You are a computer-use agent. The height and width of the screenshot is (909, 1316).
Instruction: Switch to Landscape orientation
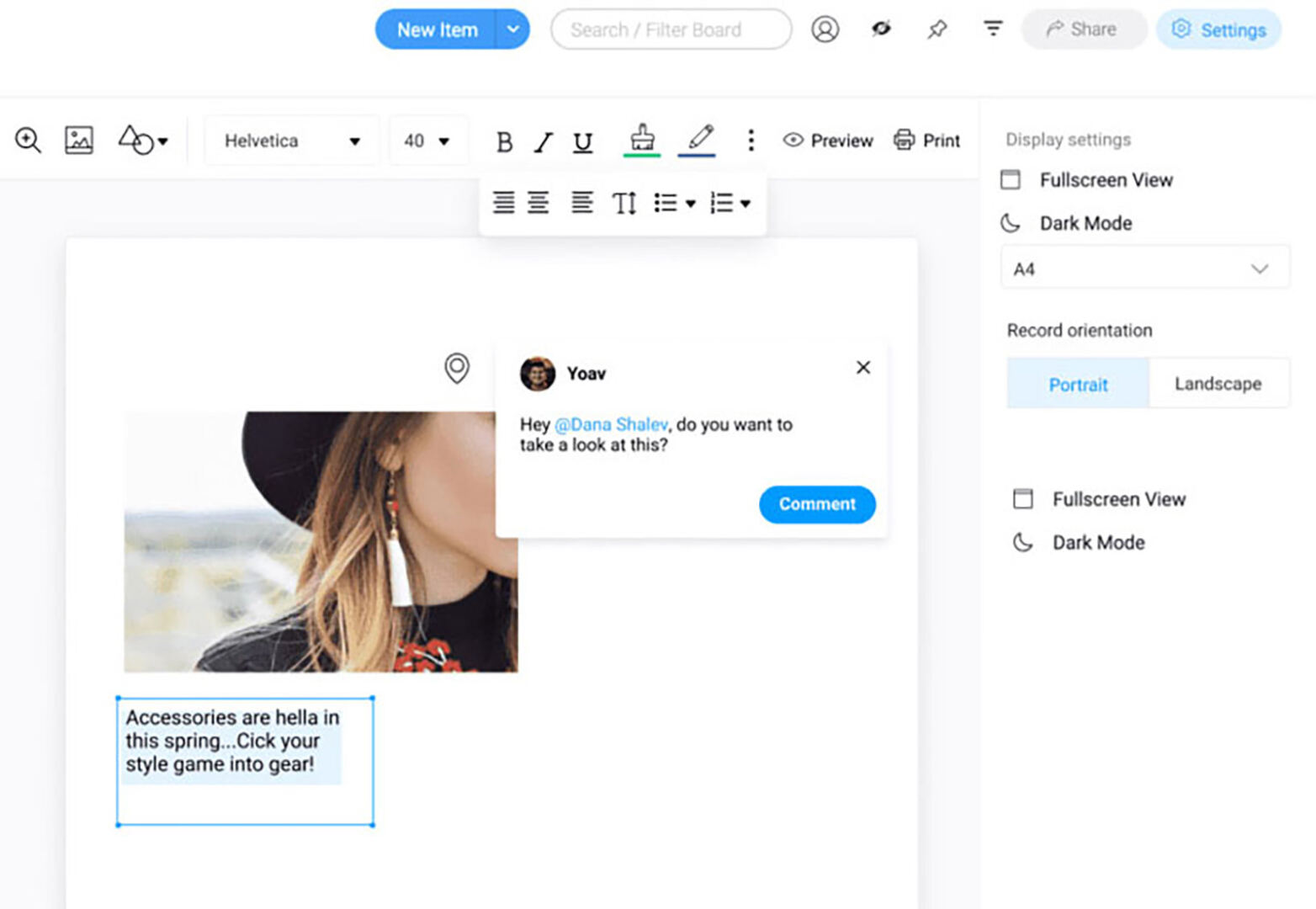(1218, 384)
